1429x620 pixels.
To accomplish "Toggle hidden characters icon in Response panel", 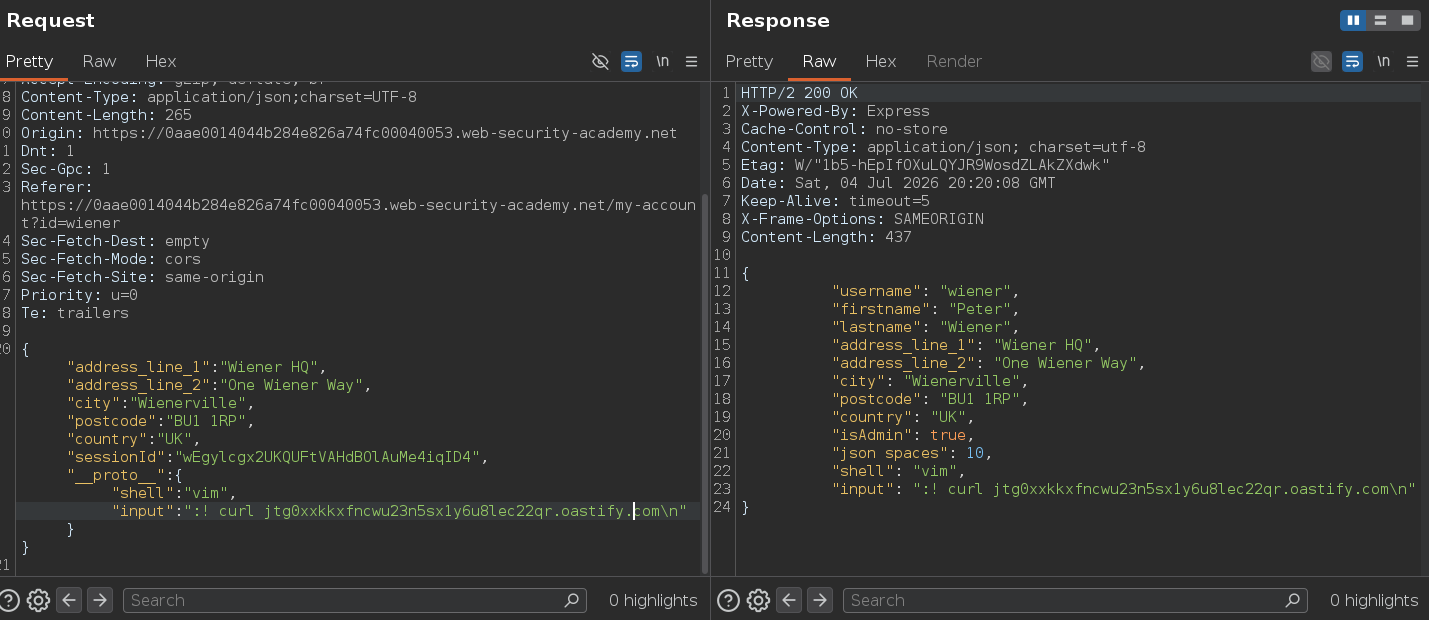I will pyautogui.click(x=1321, y=61).
